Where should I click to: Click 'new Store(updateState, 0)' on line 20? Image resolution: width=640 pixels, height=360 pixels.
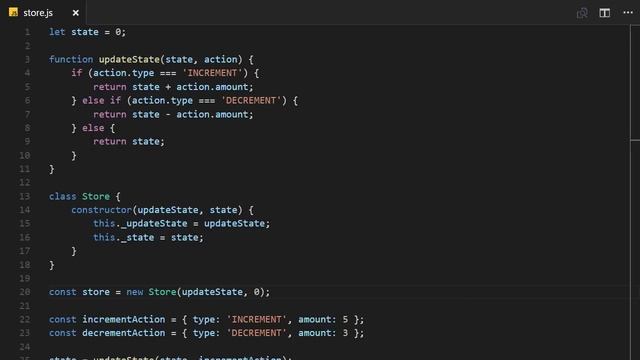pyautogui.click(x=196, y=292)
